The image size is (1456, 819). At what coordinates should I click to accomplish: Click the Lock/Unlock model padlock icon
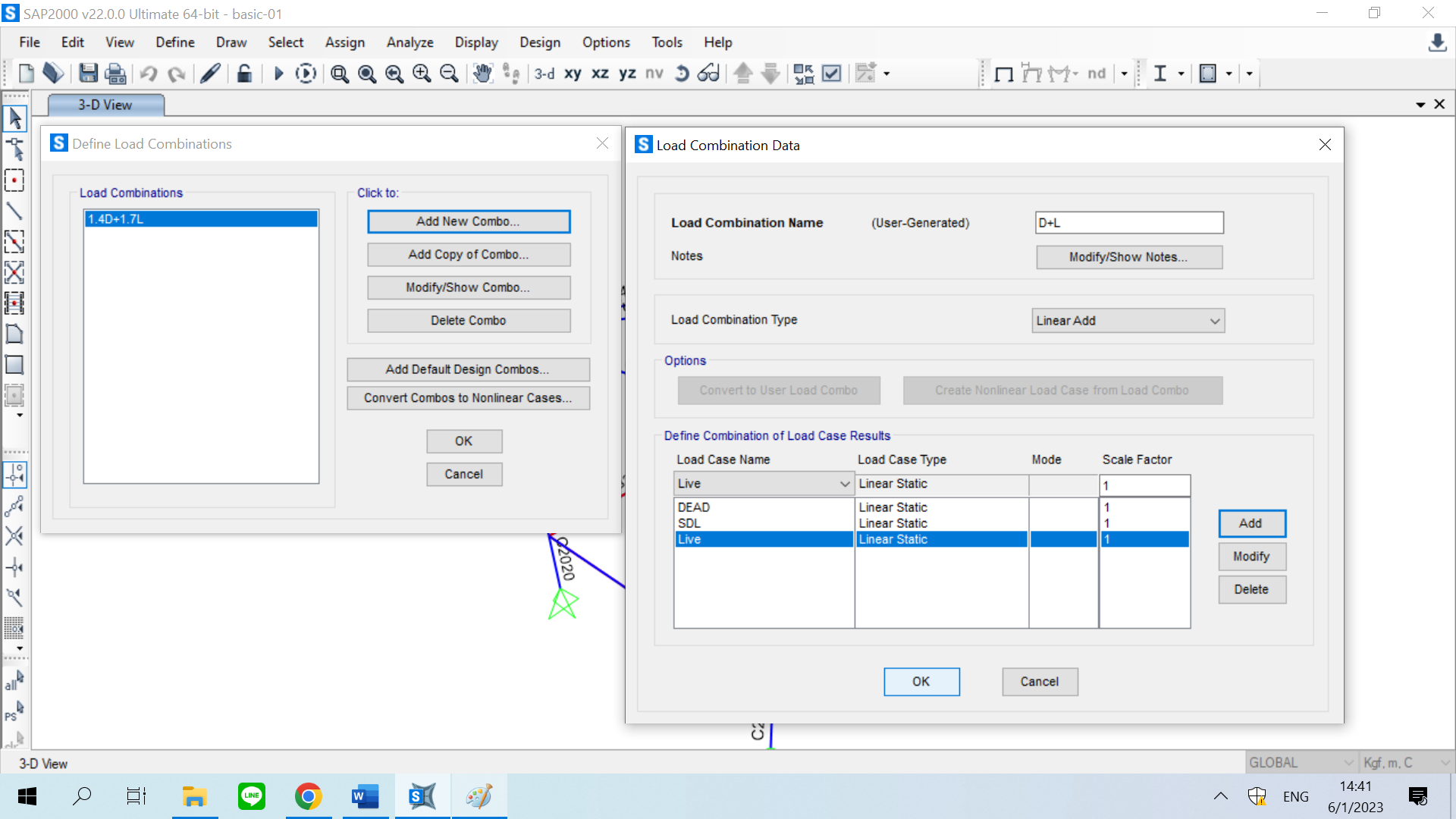(x=244, y=74)
